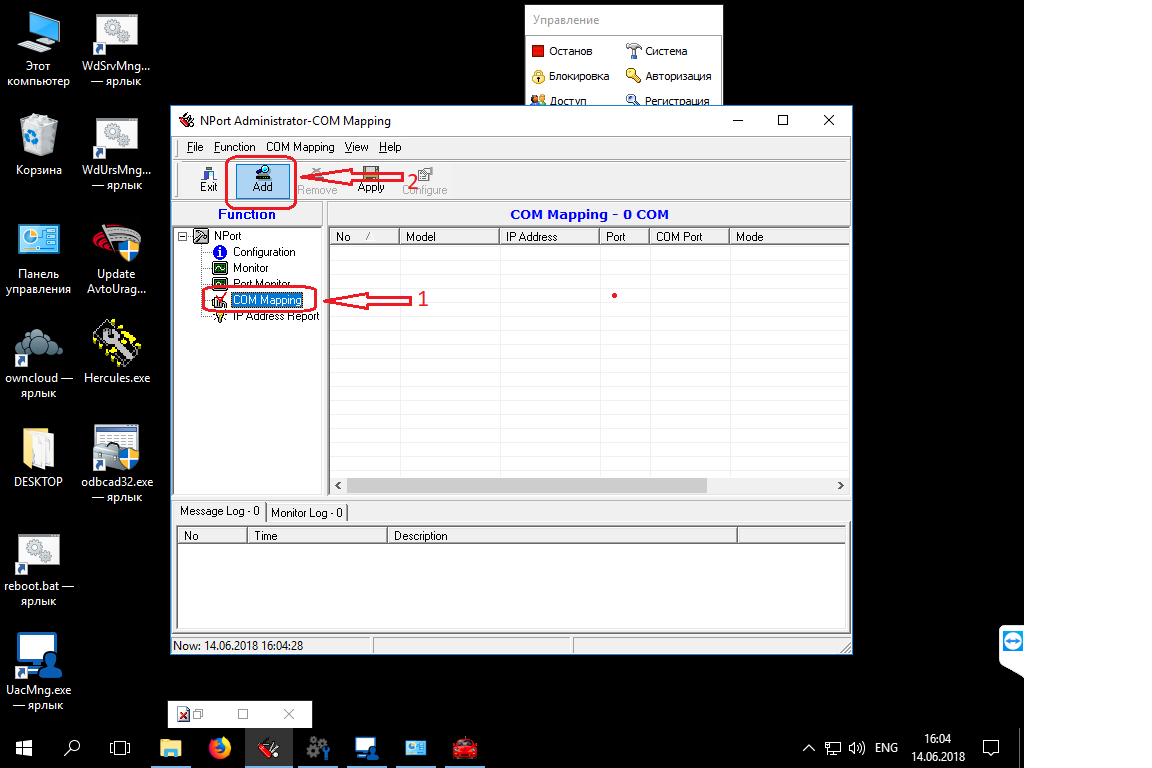
Task: Select the Monitor tree node
Action: (x=250, y=268)
